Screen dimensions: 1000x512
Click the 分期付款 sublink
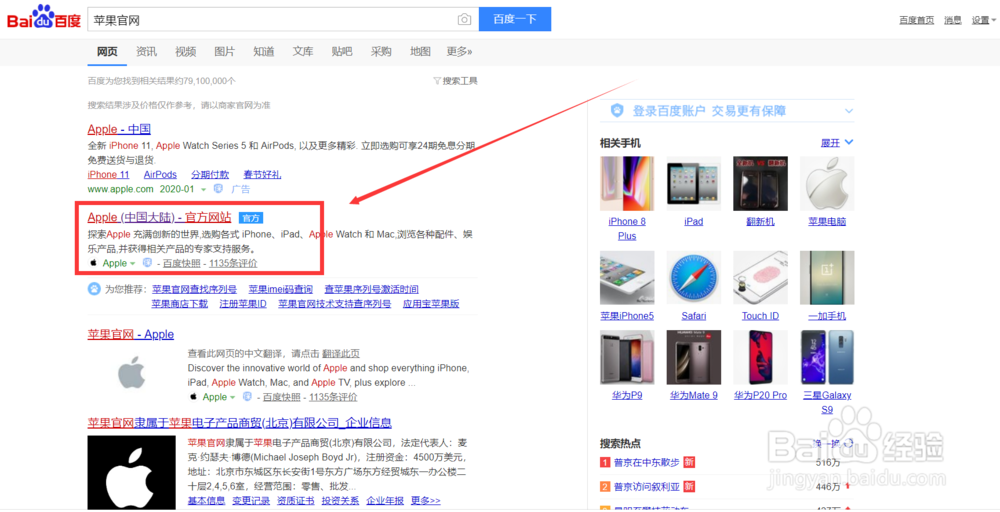210,175
